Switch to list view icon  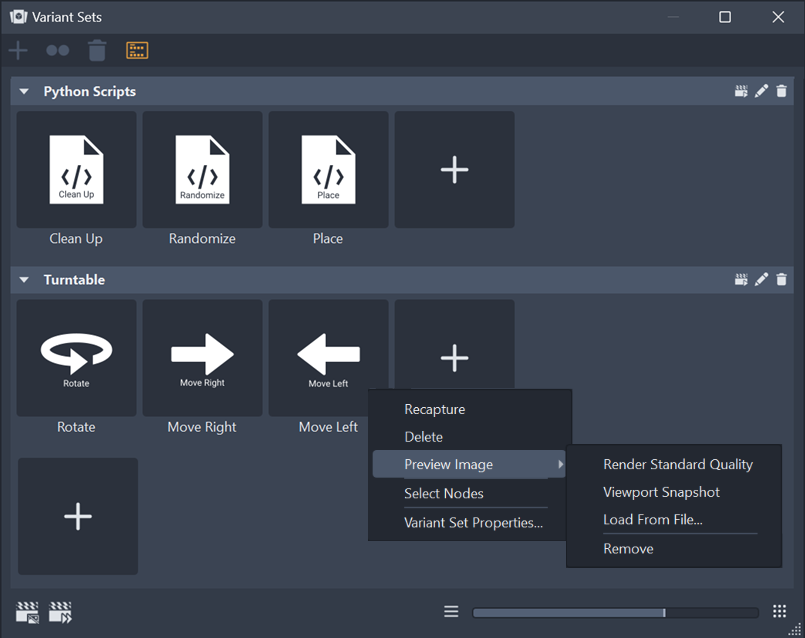pyautogui.click(x=451, y=611)
